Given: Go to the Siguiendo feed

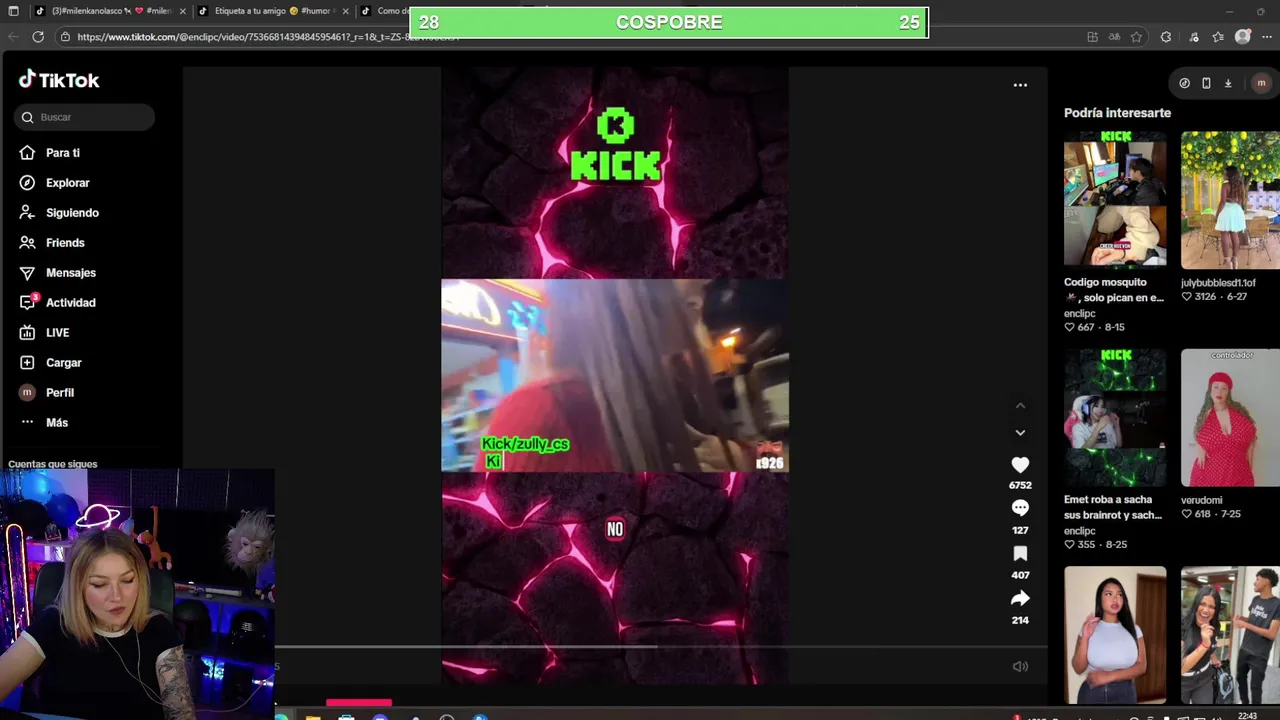Looking at the screenshot, I should tap(72, 213).
